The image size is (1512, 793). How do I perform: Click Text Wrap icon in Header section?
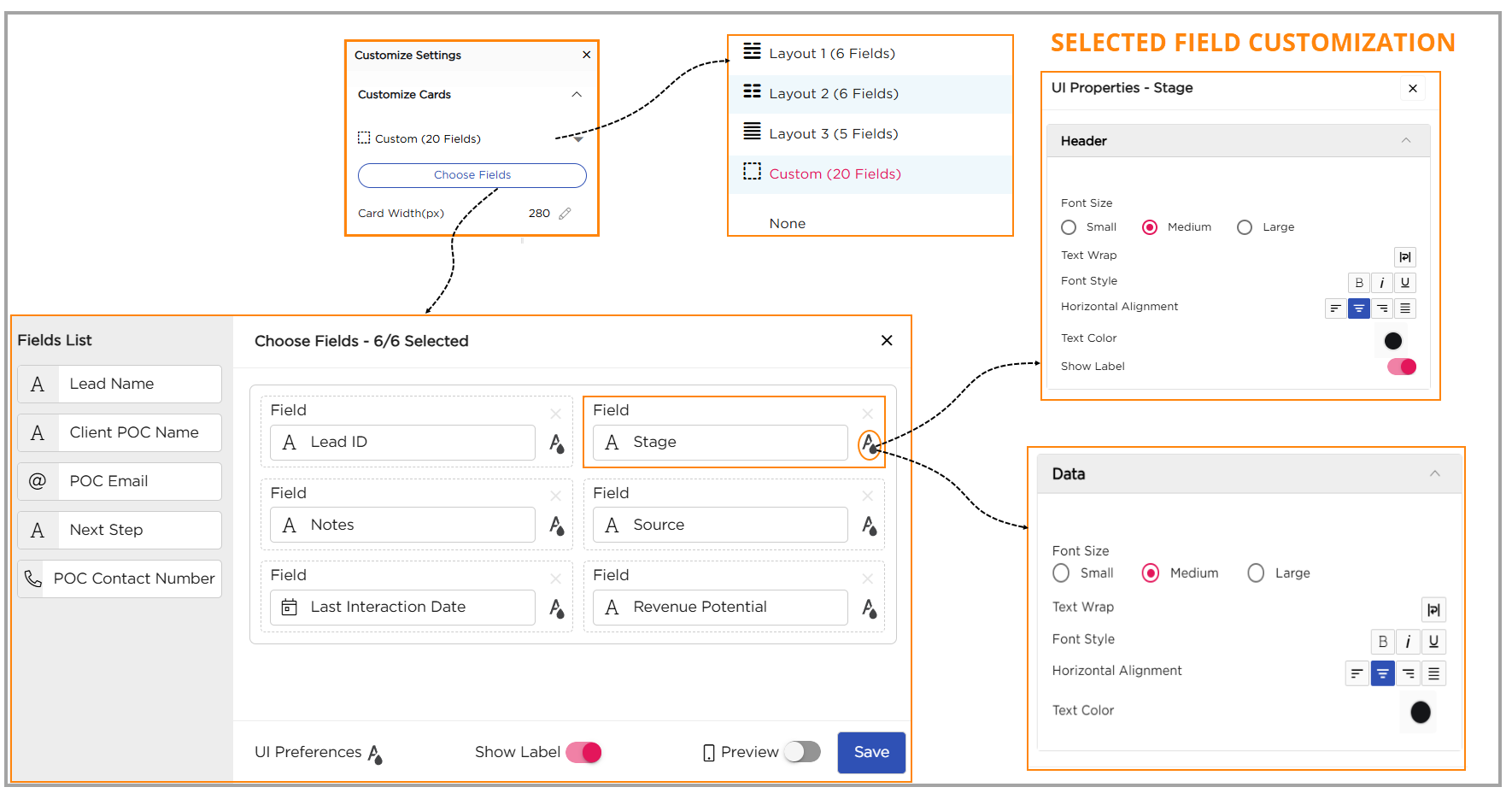pos(1404,257)
